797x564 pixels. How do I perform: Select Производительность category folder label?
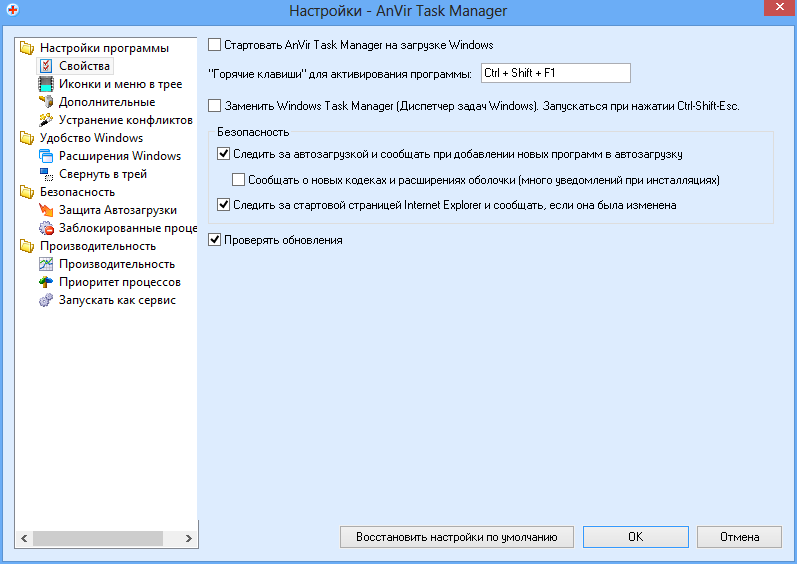[98, 246]
